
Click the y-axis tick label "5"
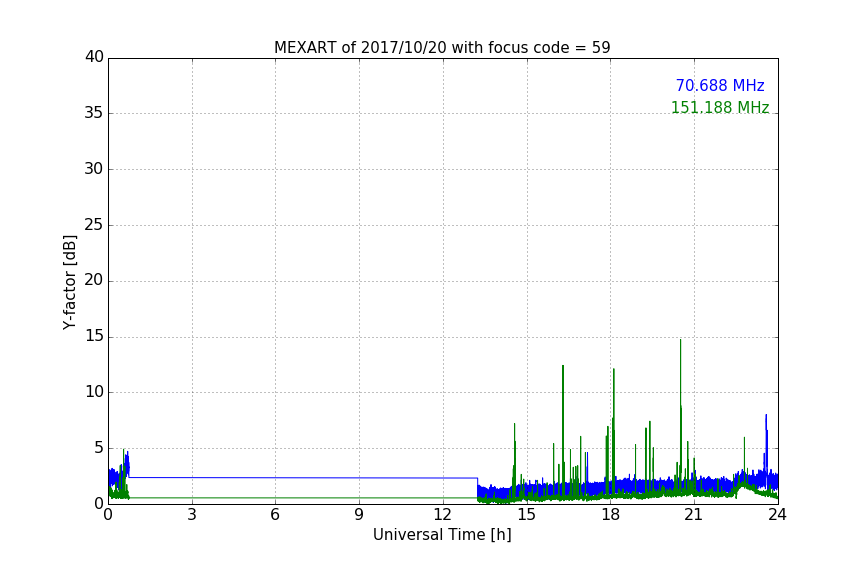[99, 448]
